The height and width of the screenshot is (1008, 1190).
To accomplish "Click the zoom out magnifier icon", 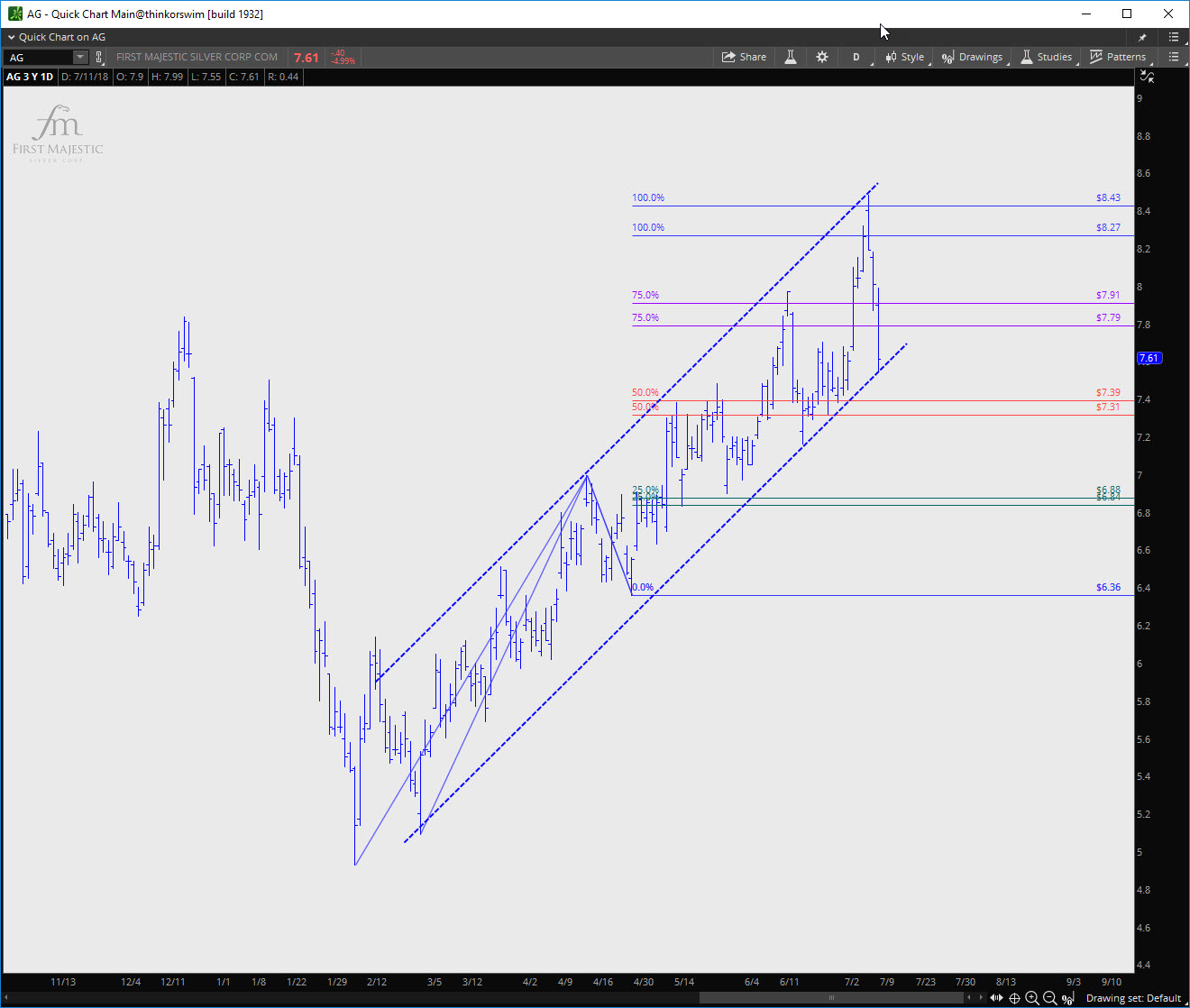I will tap(1049, 998).
